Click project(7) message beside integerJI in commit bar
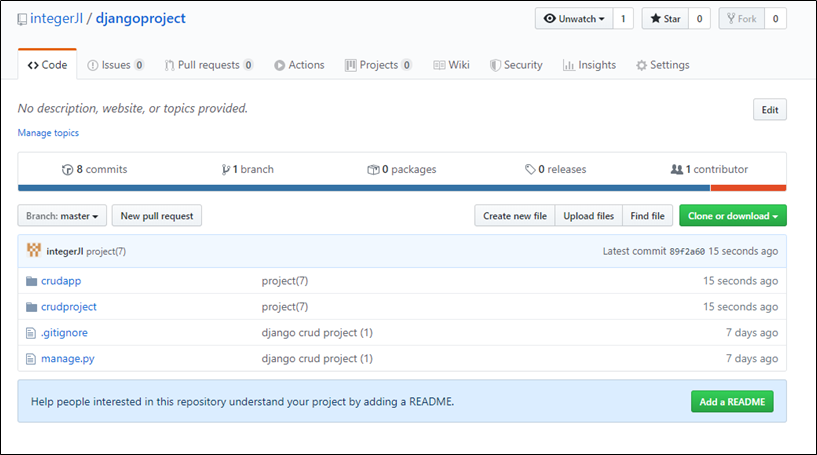This screenshot has height=455, width=817. (106, 251)
